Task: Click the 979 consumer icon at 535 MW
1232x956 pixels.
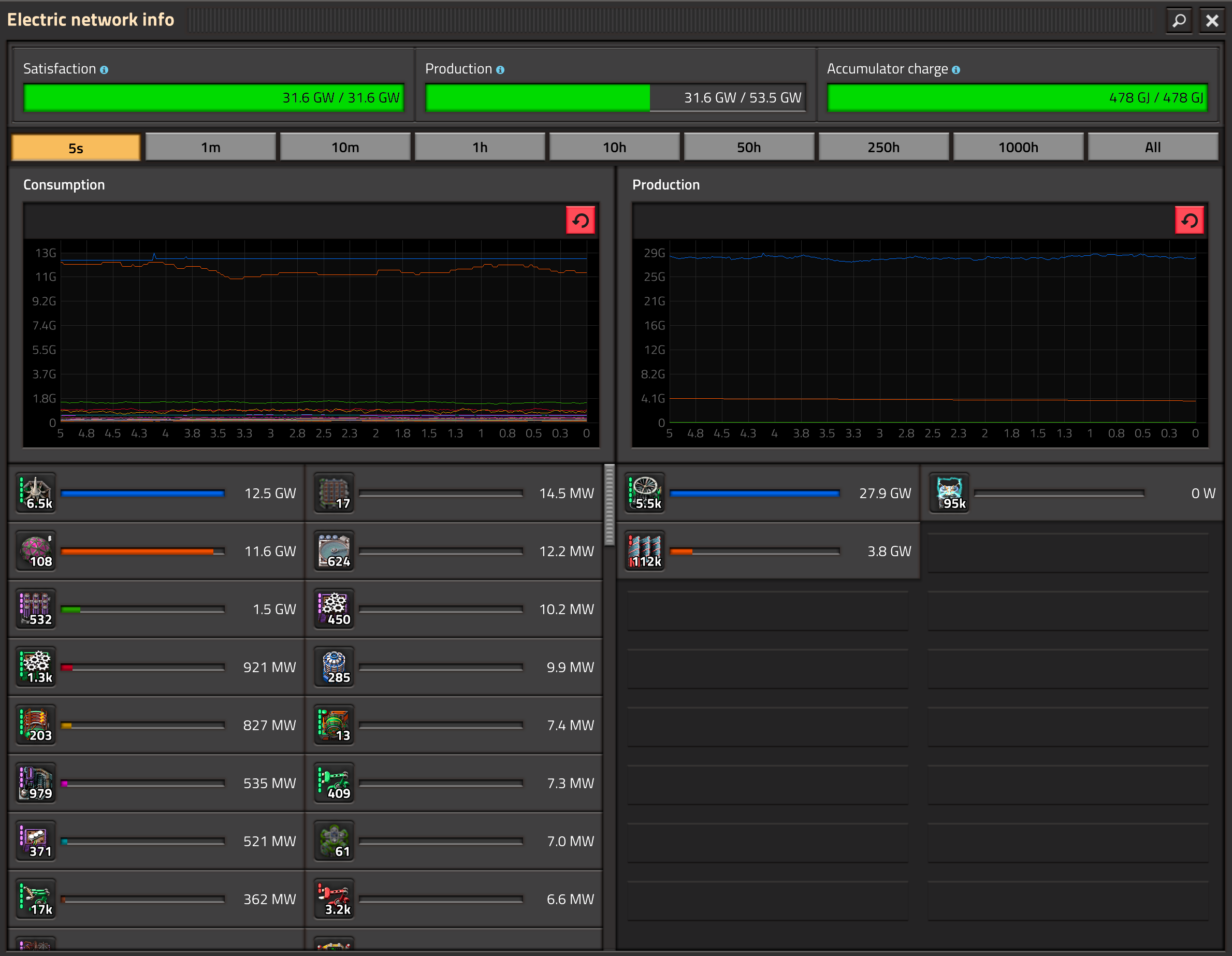Action: [x=36, y=784]
